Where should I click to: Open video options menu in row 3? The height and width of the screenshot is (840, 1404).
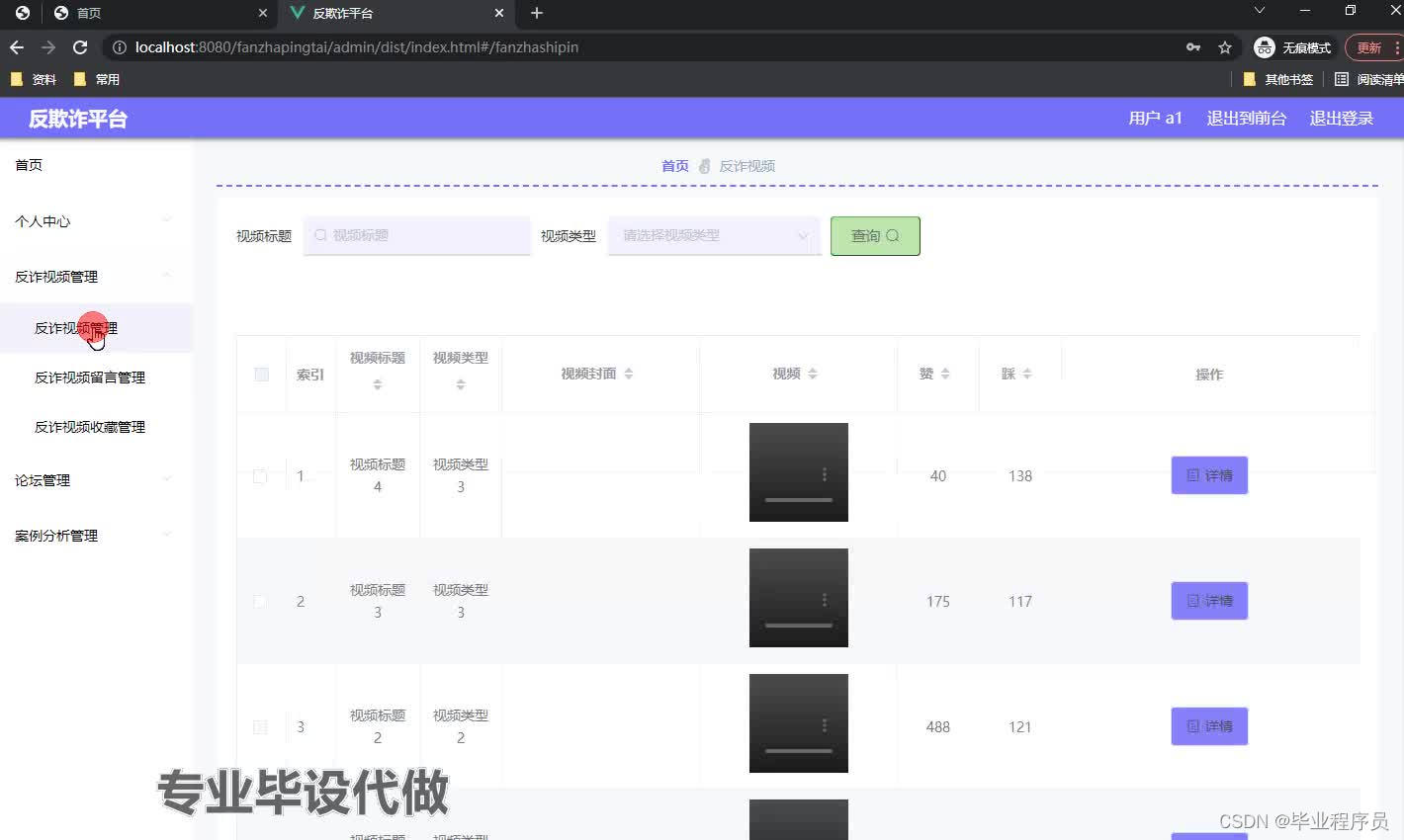825,726
